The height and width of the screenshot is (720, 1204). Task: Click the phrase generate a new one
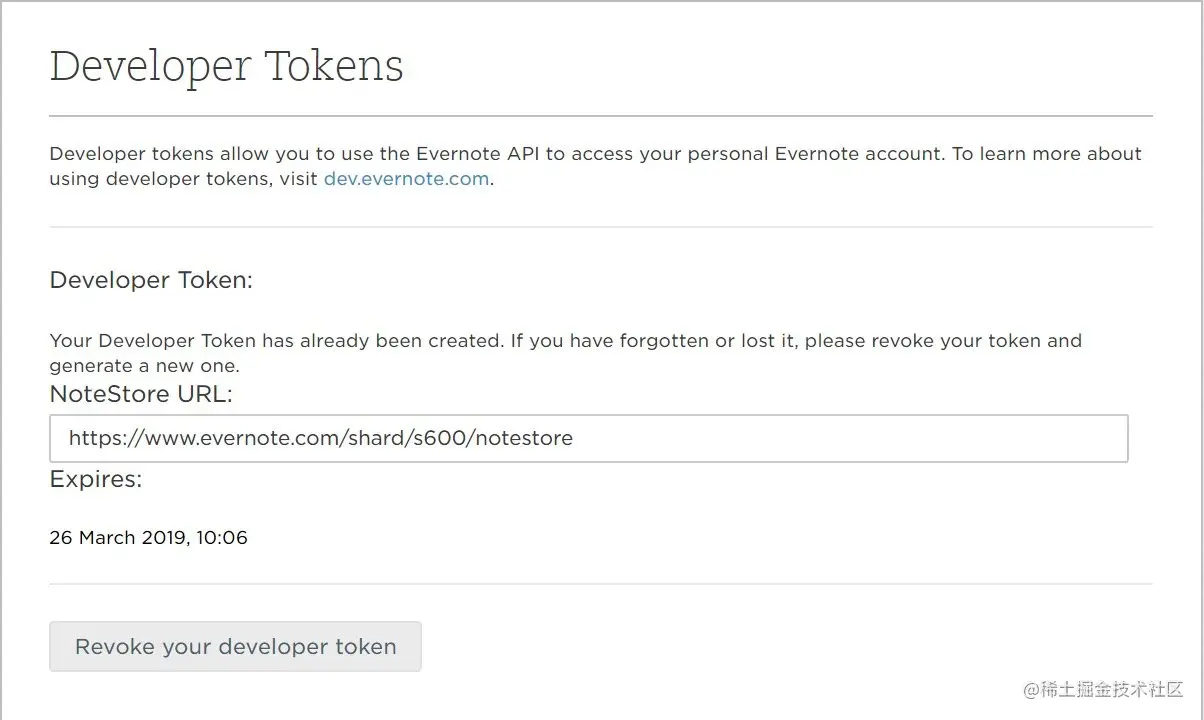144,366
